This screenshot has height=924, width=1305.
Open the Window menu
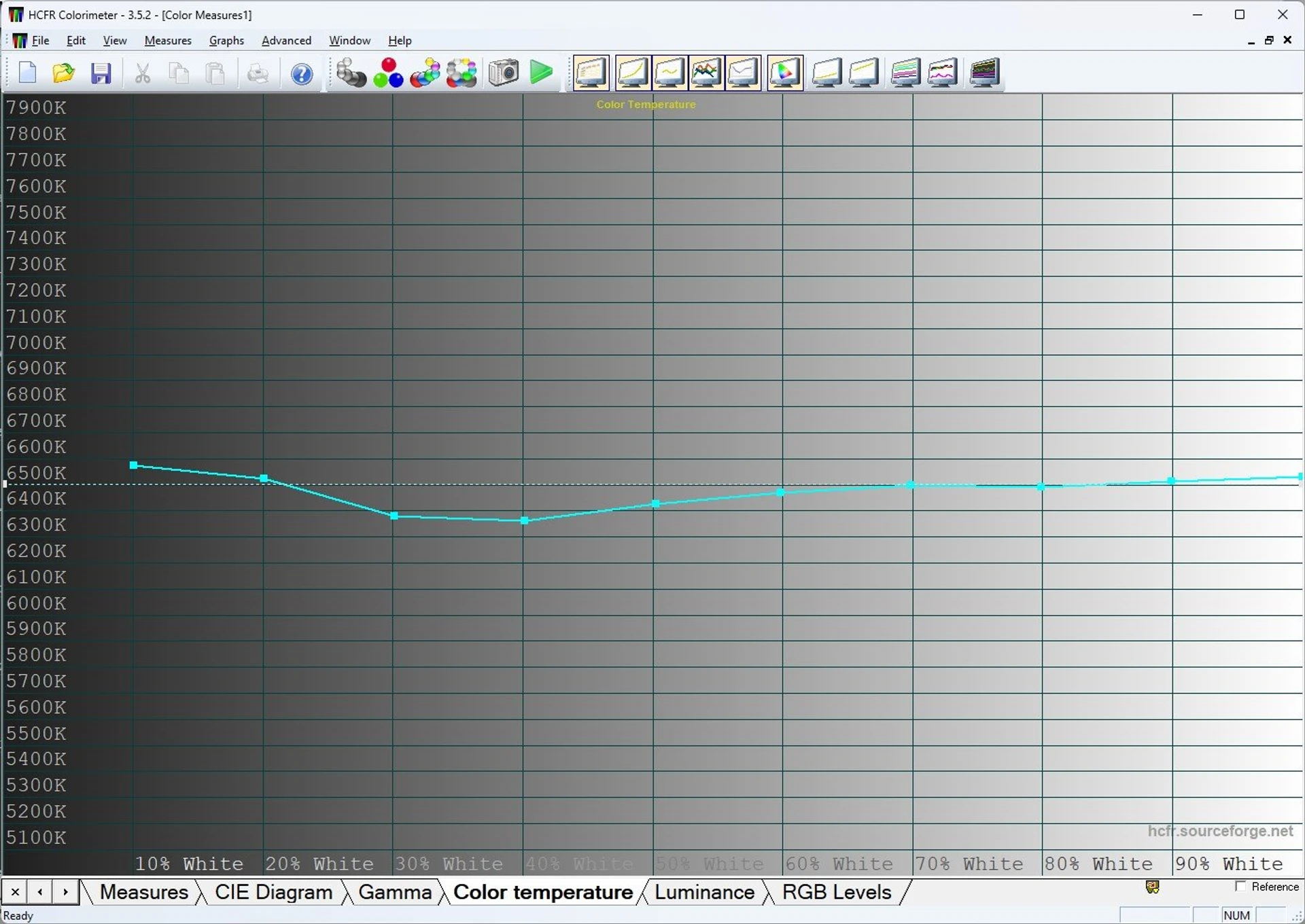pyautogui.click(x=349, y=41)
